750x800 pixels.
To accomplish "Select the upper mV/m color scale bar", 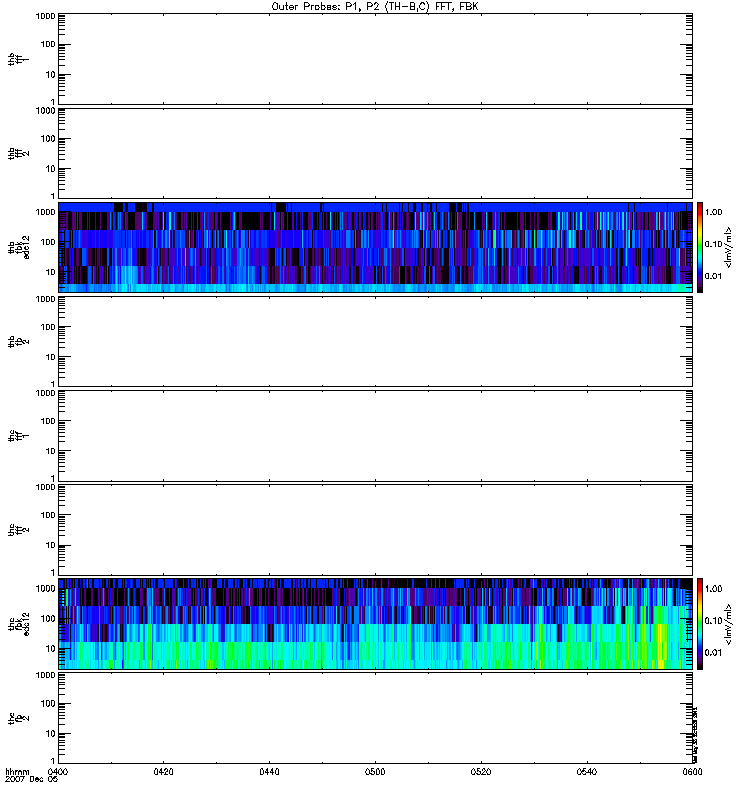I will click(700, 247).
